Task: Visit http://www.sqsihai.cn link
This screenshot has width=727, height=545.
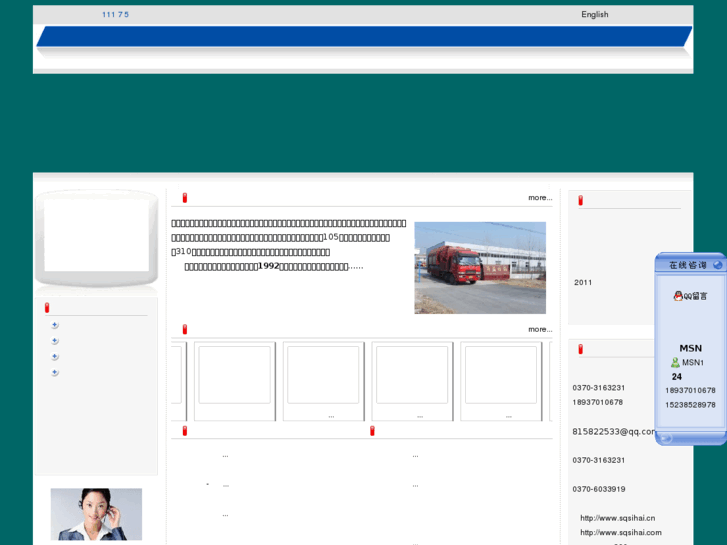Action: (618, 518)
